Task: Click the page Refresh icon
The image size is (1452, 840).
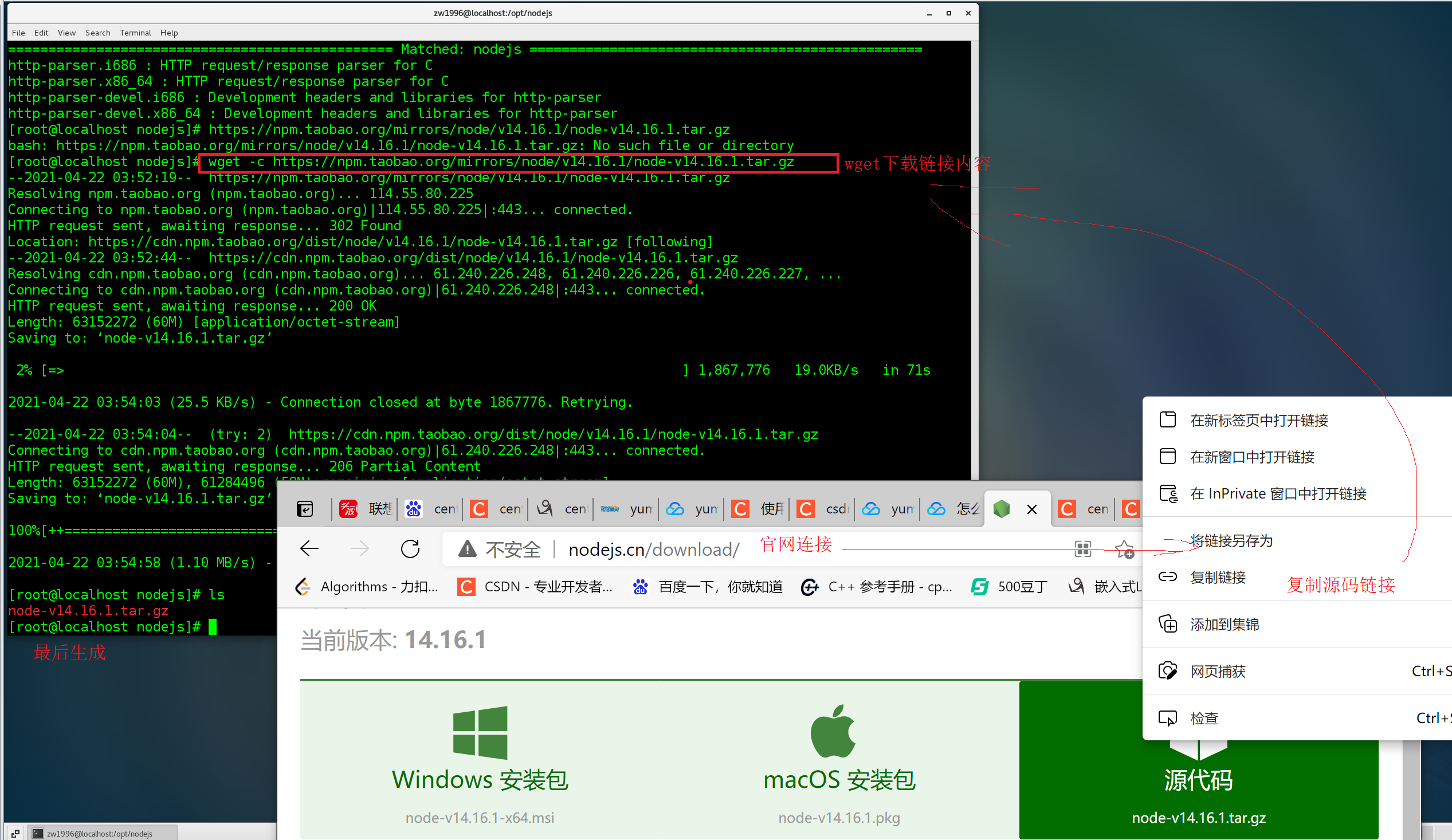Action: [410, 548]
